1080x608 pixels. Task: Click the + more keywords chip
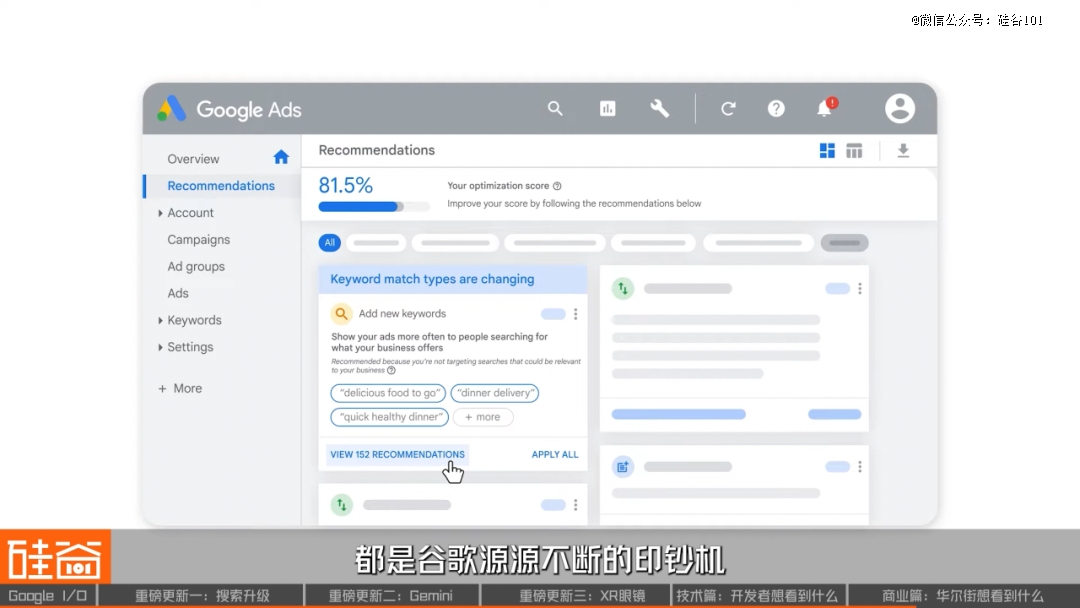click(x=483, y=417)
